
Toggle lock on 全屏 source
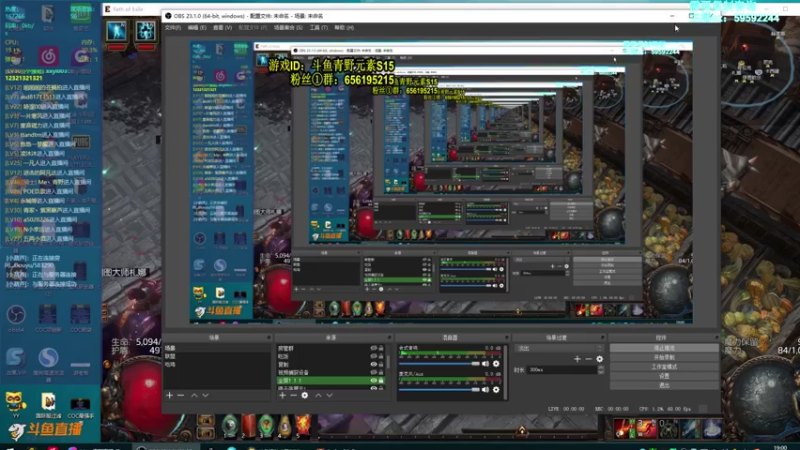(381, 381)
